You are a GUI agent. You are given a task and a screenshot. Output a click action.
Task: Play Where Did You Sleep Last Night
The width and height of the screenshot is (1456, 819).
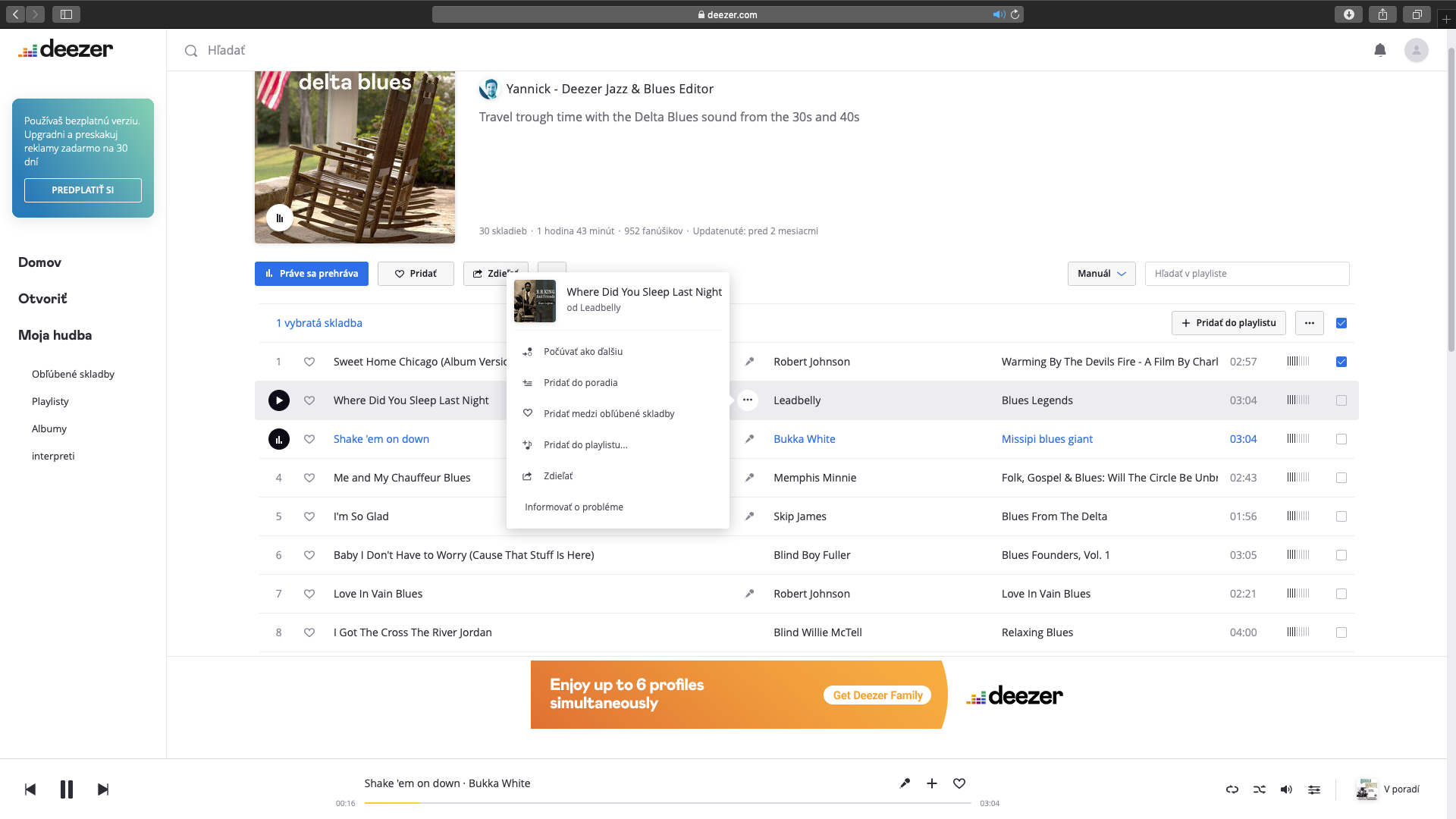coord(279,400)
